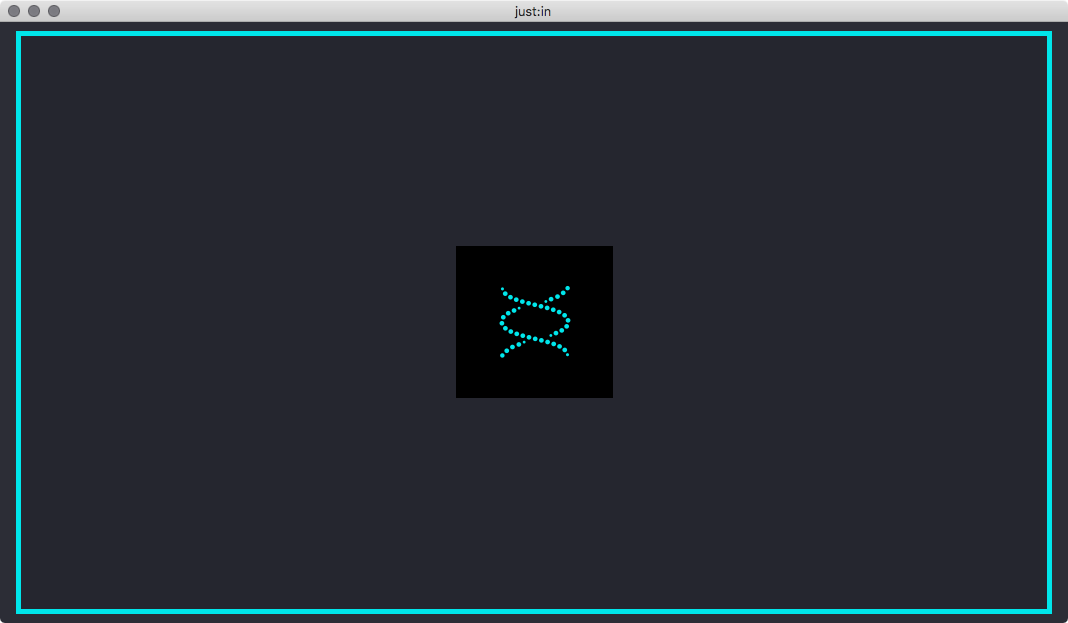
Task: Maximize the just:in window
Action: pyautogui.click(x=54, y=11)
